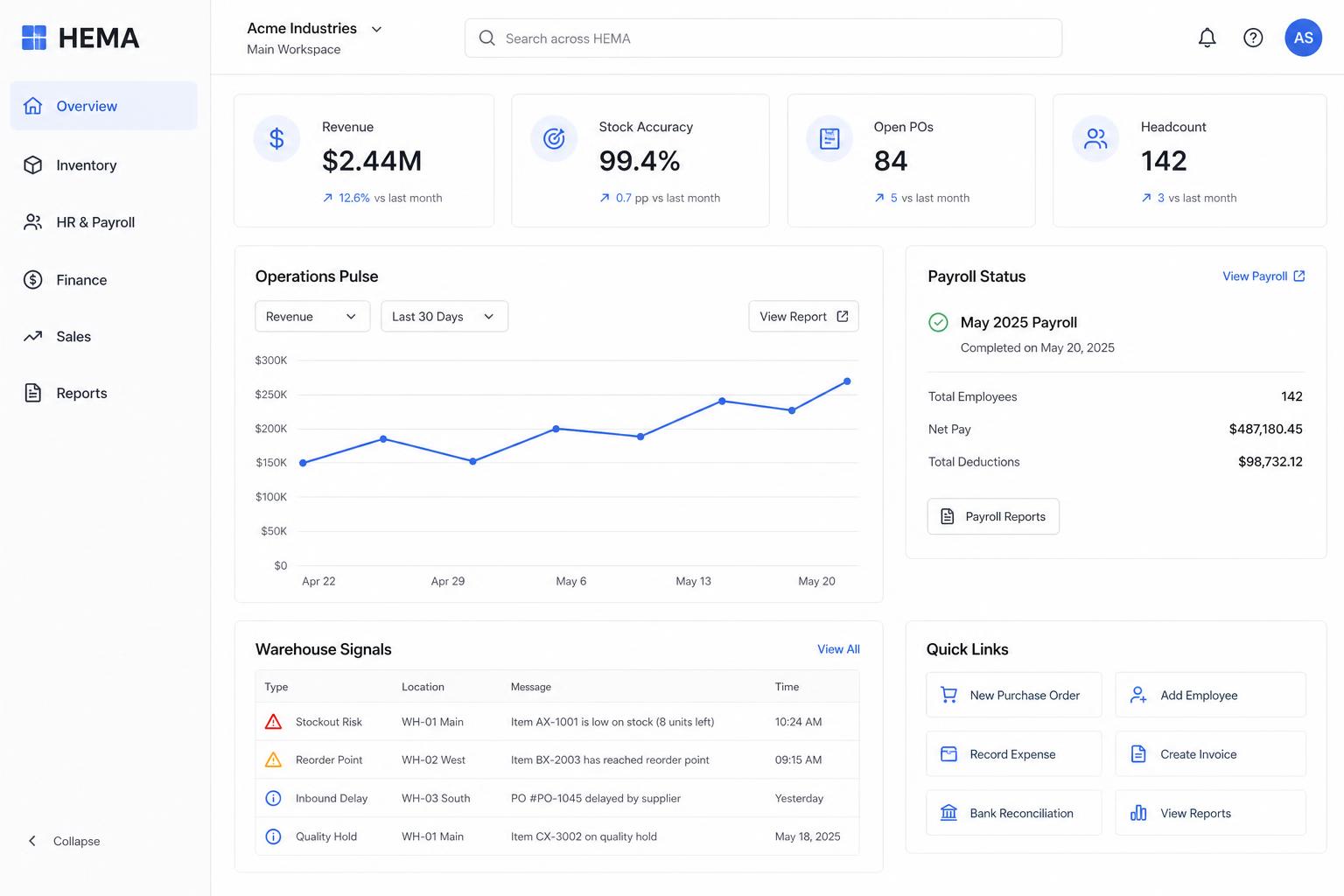Click 'Completed on May 20, 2025' text
1344x896 pixels.
tap(1037, 347)
